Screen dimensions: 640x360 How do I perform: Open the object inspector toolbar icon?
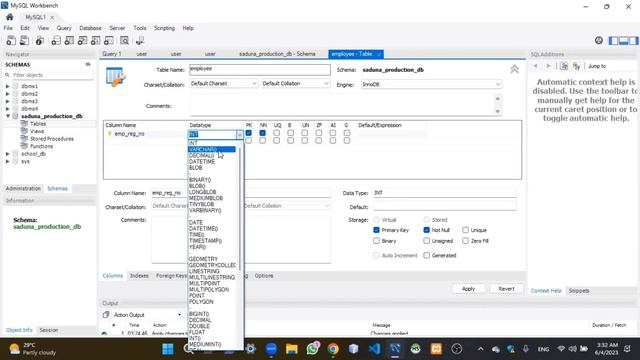point(40,40)
